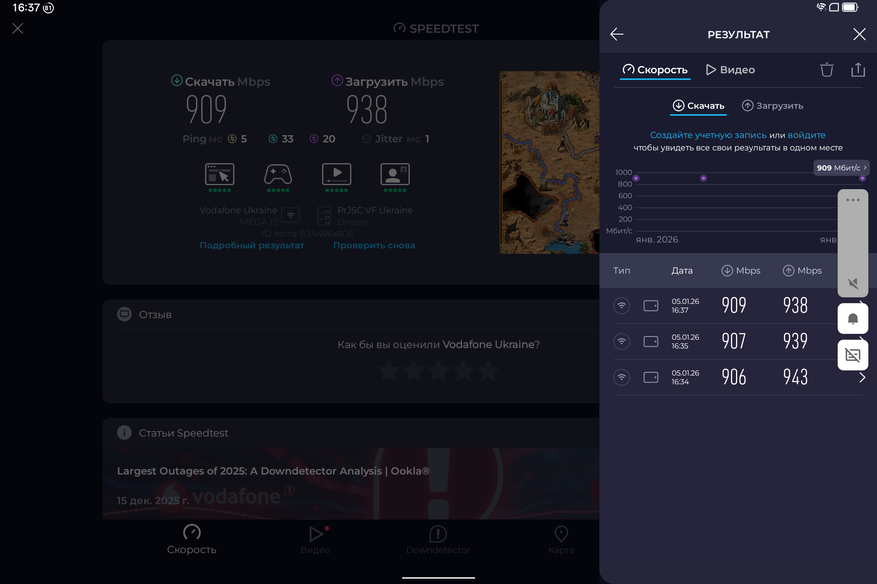Open the 16:37 result with 909 download
Viewport: 877px width, 584px height.
click(x=738, y=306)
